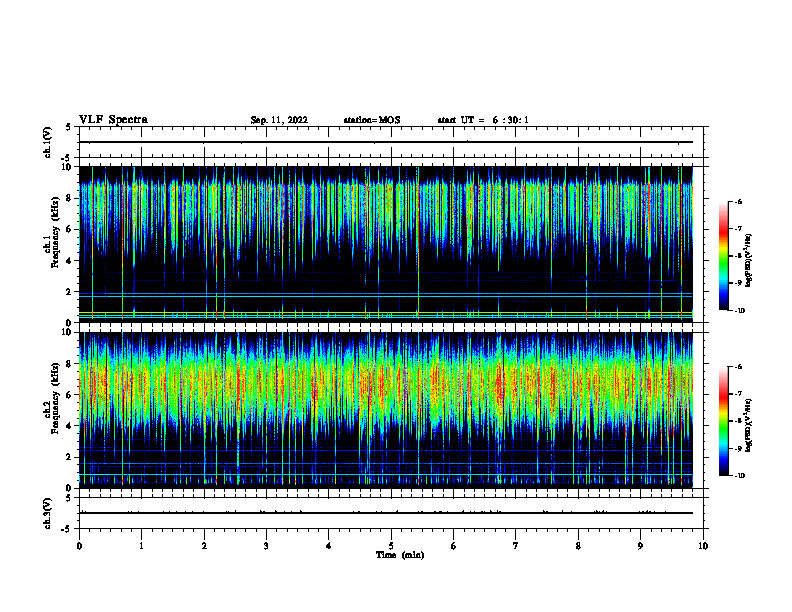Screen dimensions: 792x612
Task: Click time axis tick label "2"
Action: (204, 546)
